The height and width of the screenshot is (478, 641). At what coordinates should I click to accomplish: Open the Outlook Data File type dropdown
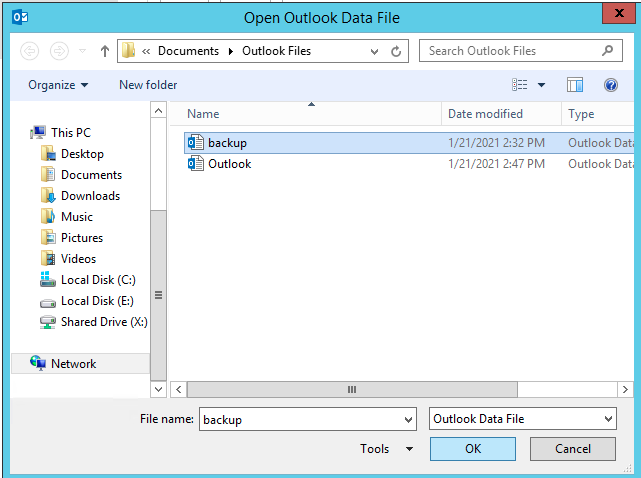[x=523, y=420]
